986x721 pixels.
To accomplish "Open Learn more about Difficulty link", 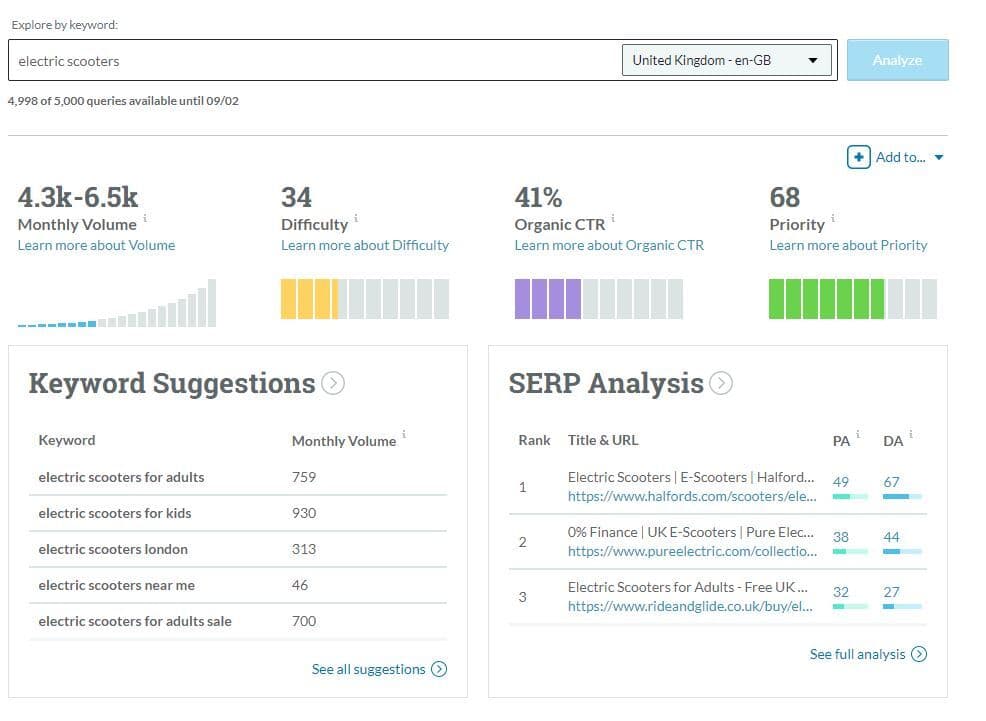I will pyautogui.click(x=365, y=245).
